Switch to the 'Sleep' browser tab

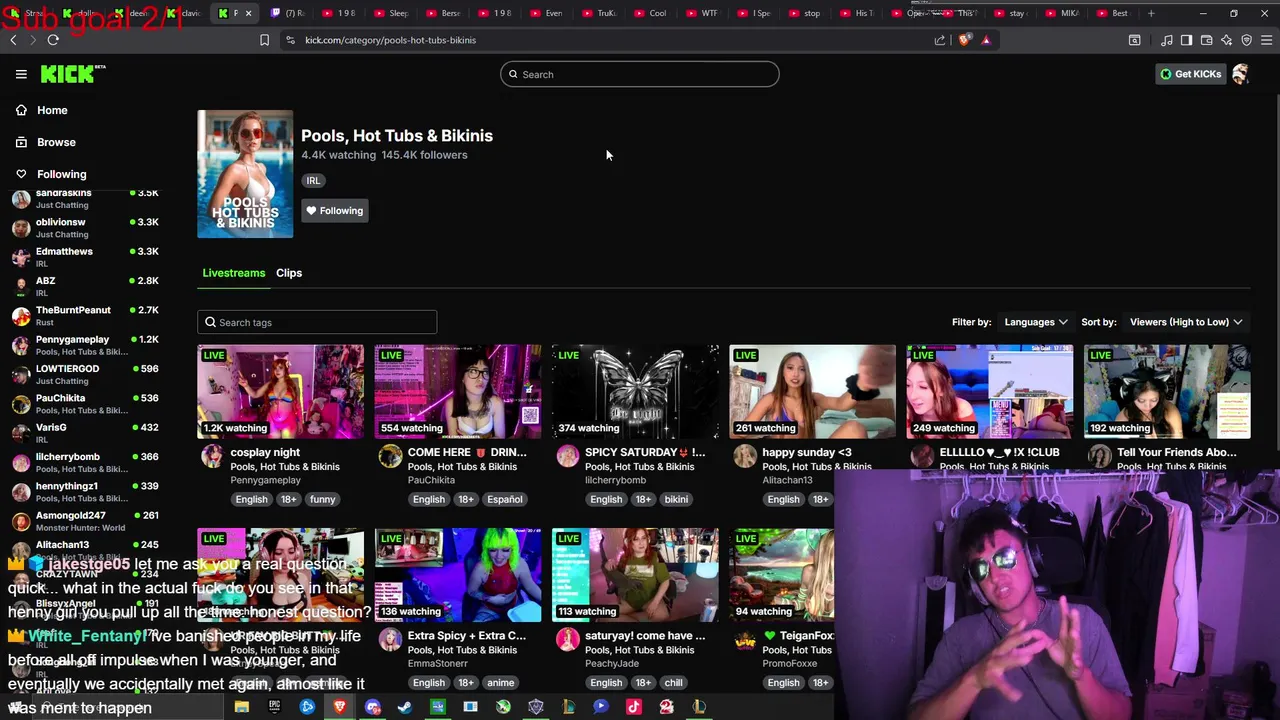[392, 13]
